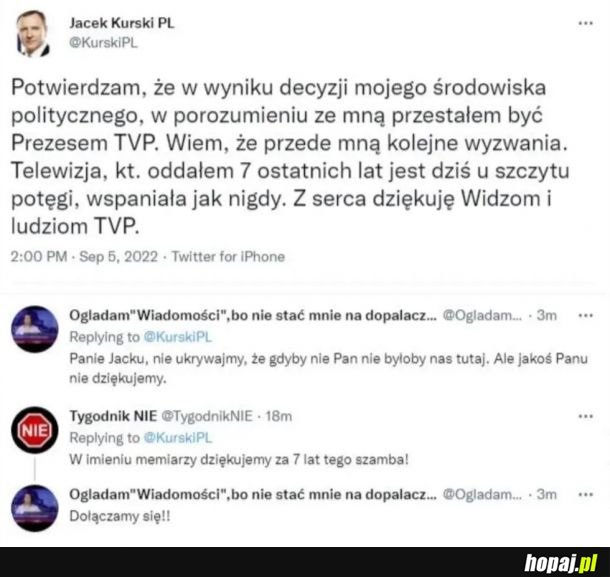The image size is (610, 577).
Task: Open avatar of first Ogladam Wiadomości reply
Action: pyautogui.click(x=34, y=329)
